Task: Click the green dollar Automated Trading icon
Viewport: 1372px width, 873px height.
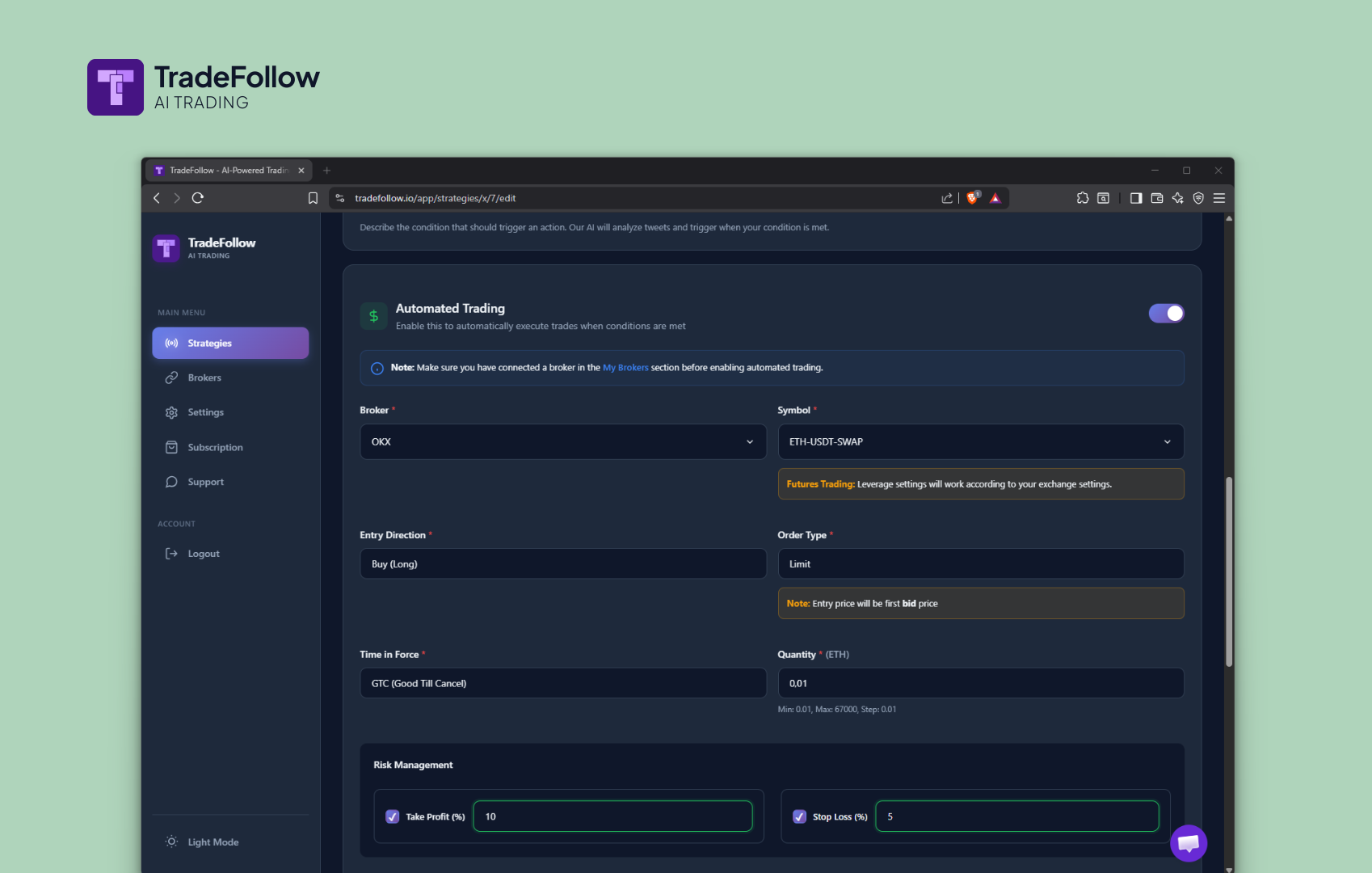Action: pyautogui.click(x=373, y=316)
